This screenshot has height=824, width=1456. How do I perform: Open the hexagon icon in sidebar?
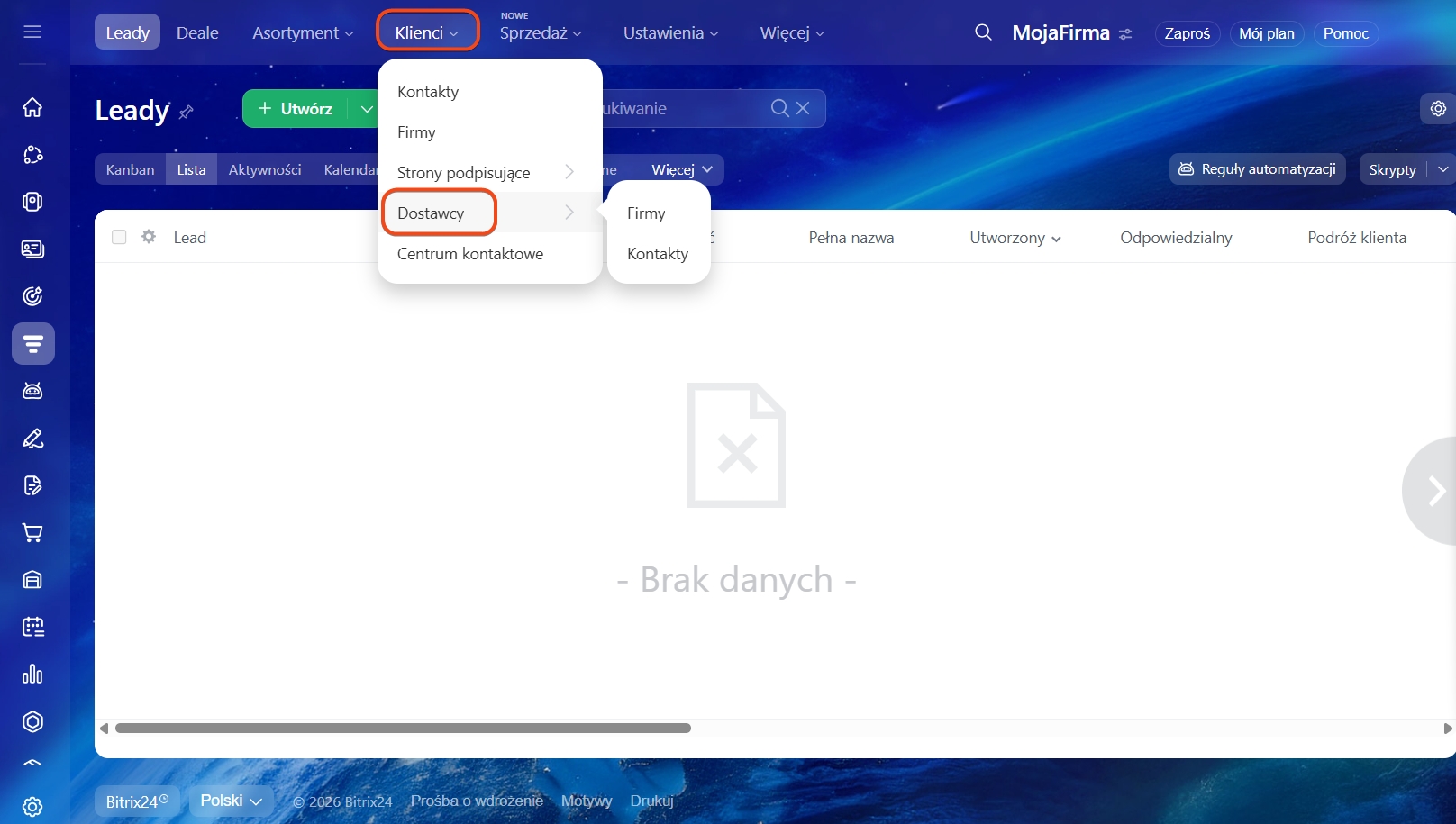click(32, 721)
